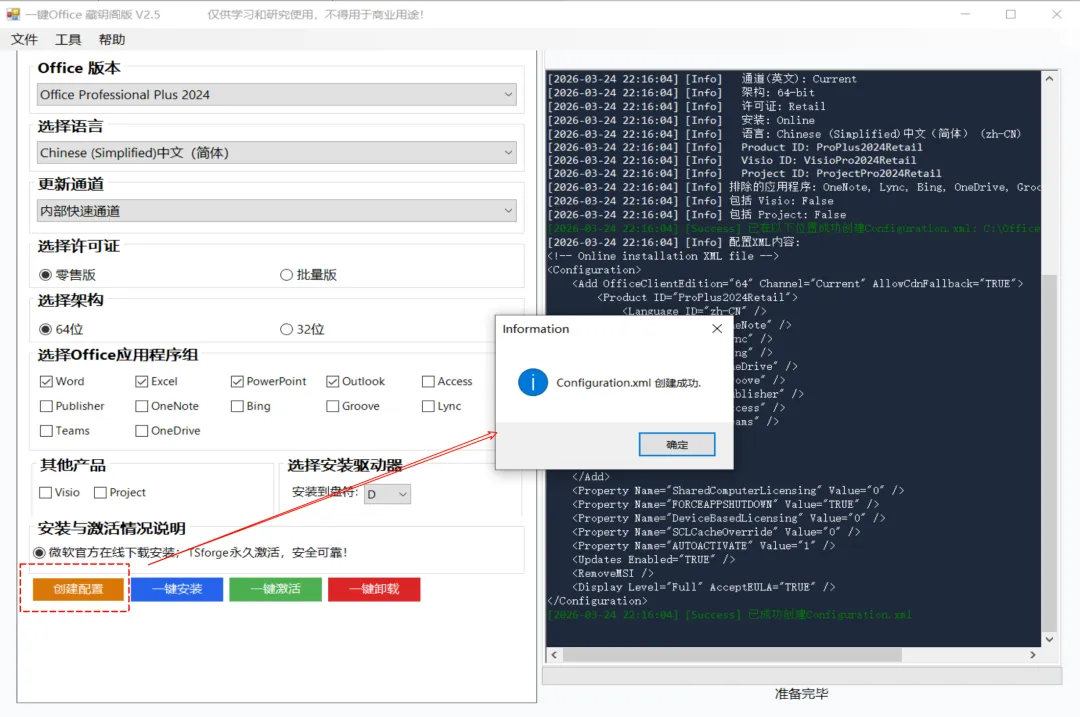The width and height of the screenshot is (1080, 717).
Task: Click the blue information icon in the dialog
Action: [533, 382]
